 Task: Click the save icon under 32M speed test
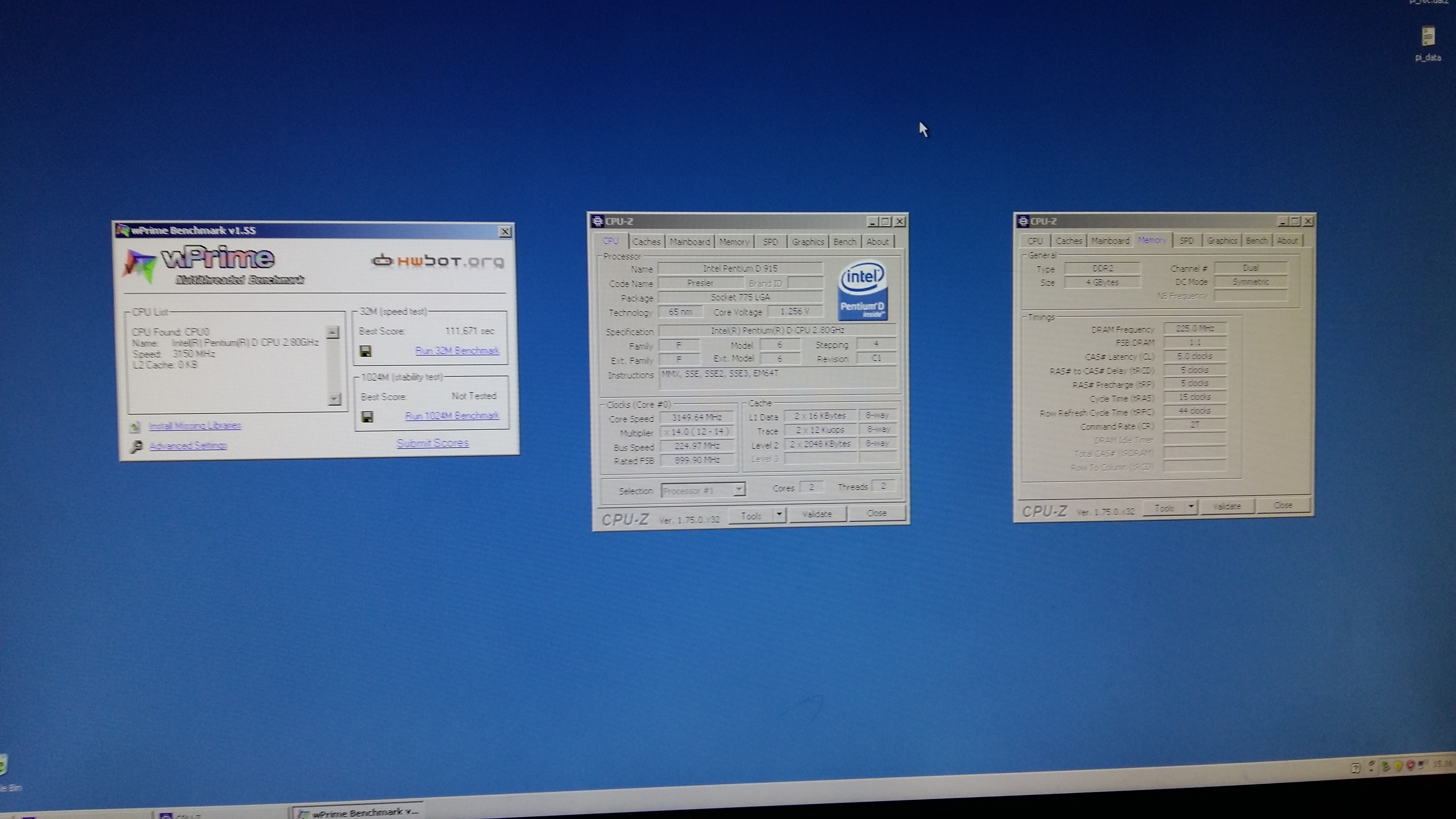[366, 351]
